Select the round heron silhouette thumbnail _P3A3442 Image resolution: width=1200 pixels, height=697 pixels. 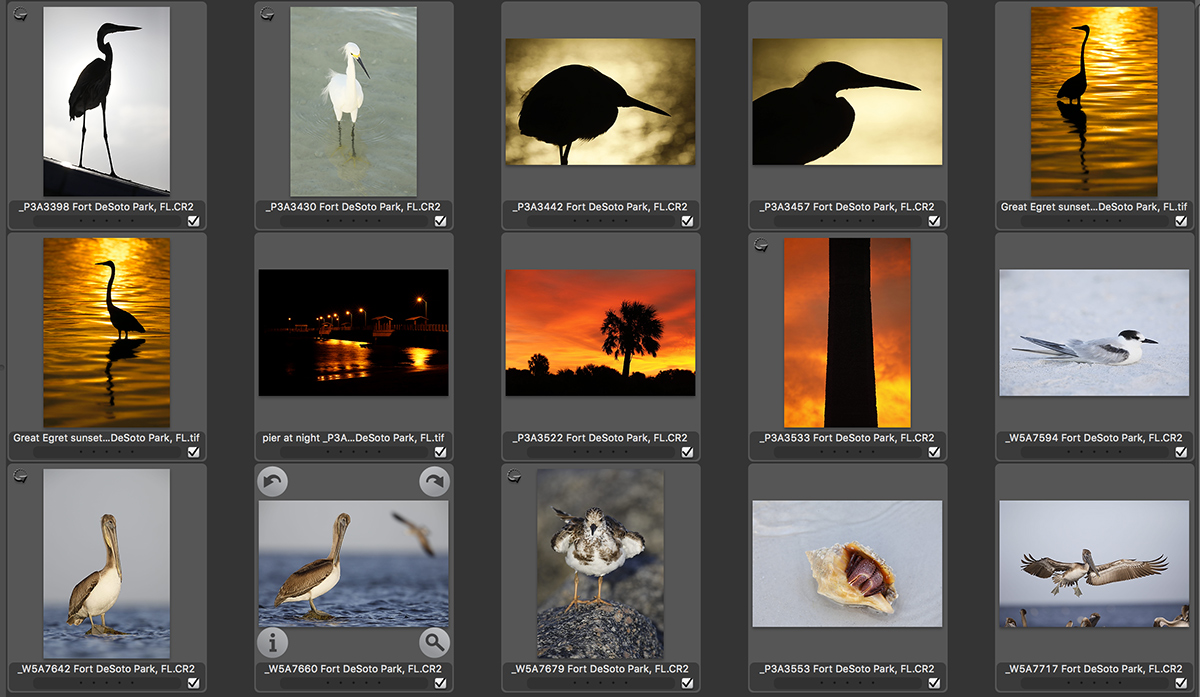click(600, 102)
